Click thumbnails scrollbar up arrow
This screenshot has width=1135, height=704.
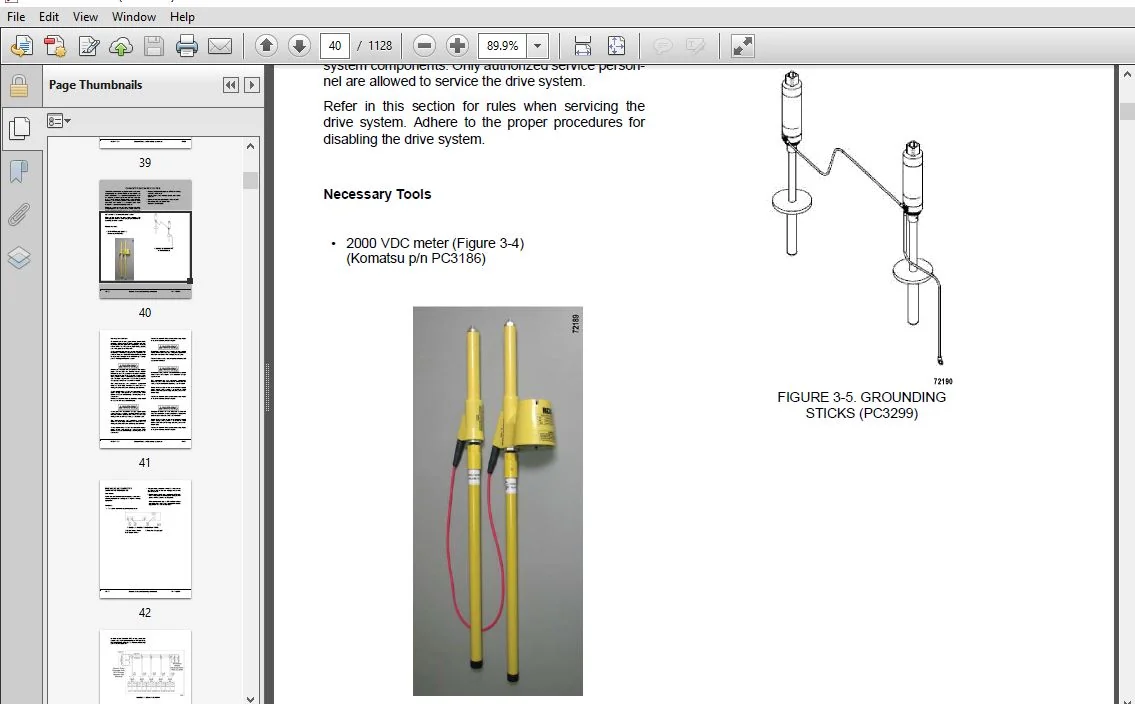coord(250,145)
